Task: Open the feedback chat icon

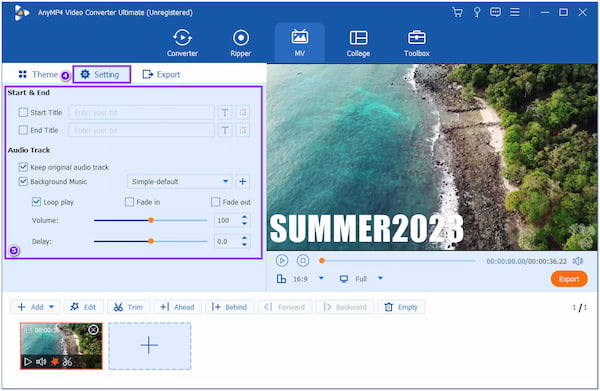Action: coord(496,13)
